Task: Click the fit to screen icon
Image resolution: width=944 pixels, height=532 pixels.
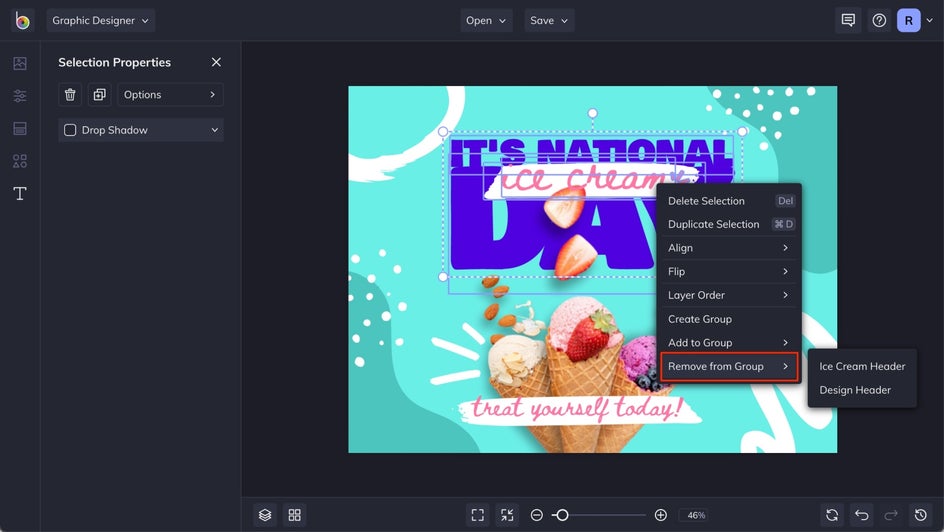Action: [477, 515]
